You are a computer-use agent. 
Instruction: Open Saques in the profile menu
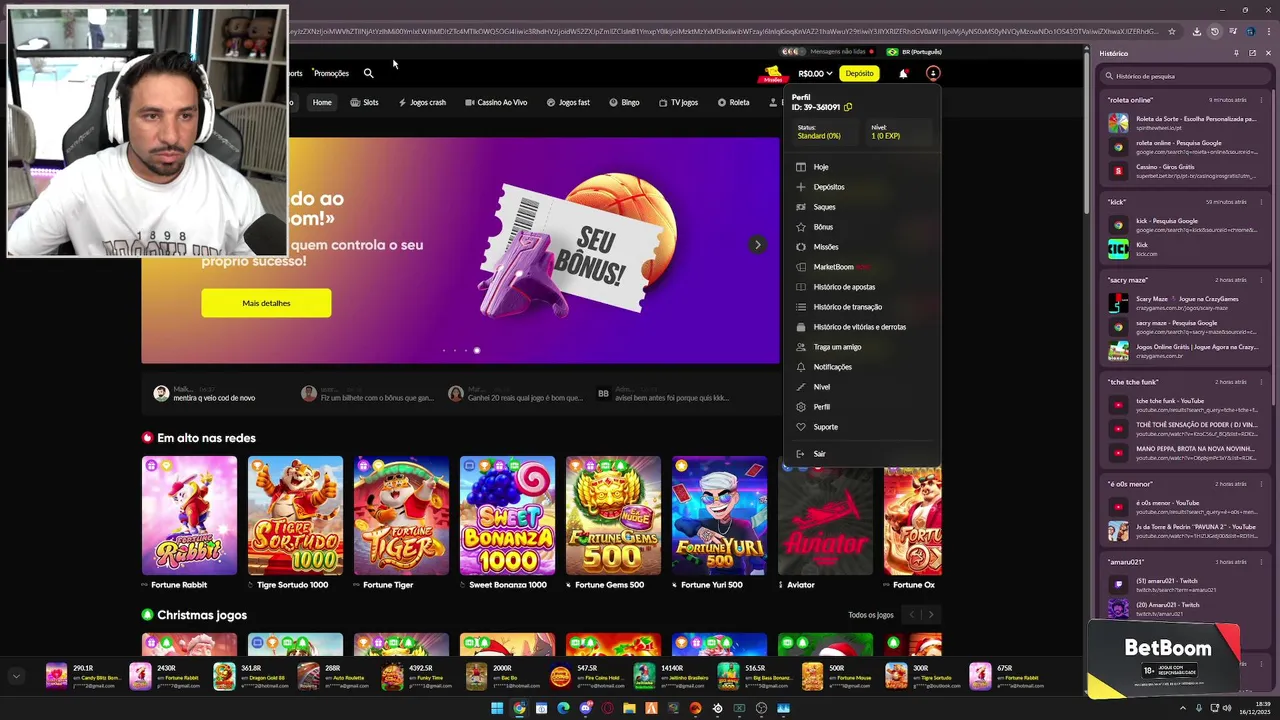tap(824, 207)
